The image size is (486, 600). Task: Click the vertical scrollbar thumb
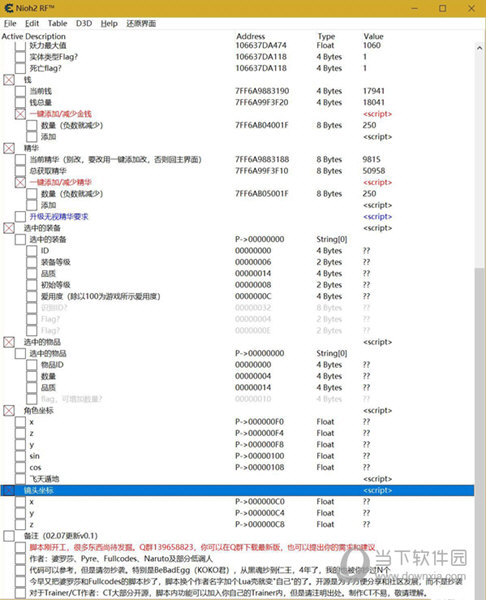pyautogui.click(x=479, y=432)
